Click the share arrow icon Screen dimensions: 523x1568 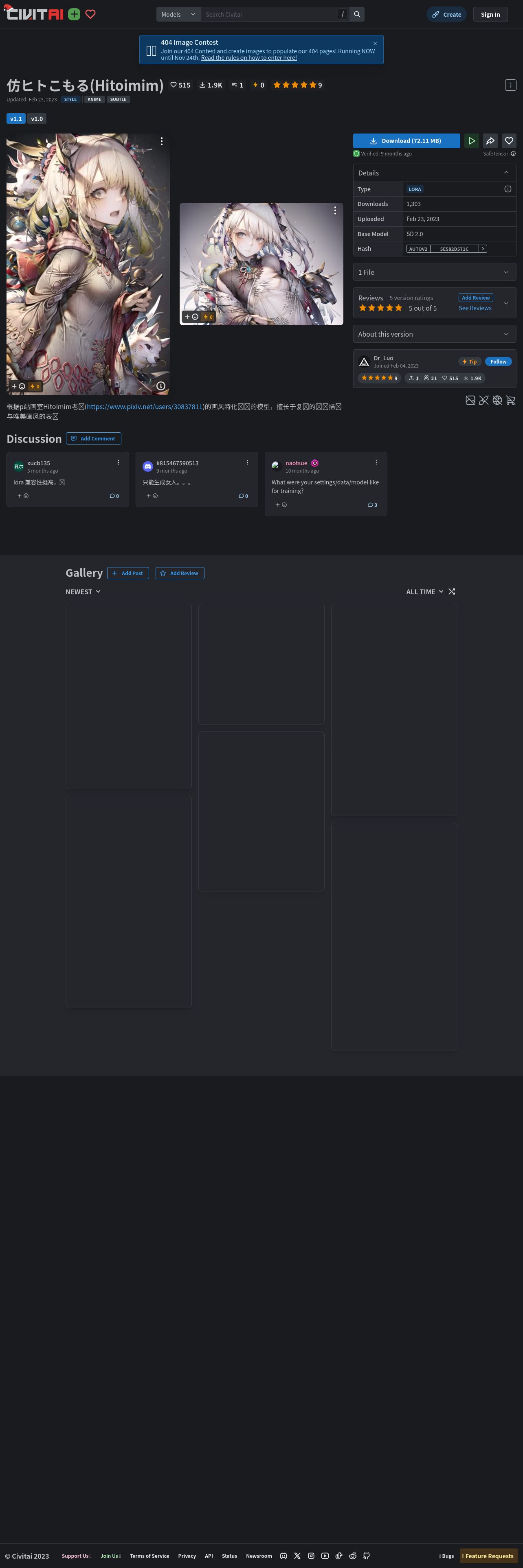(x=490, y=140)
